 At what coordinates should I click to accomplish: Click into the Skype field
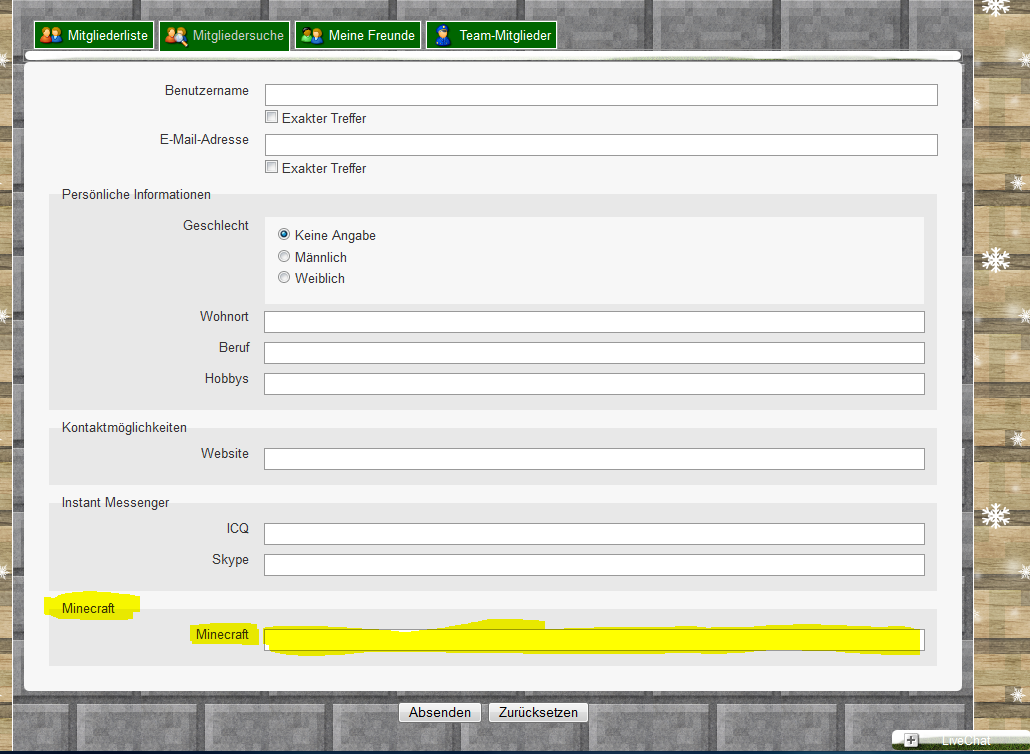click(594, 565)
